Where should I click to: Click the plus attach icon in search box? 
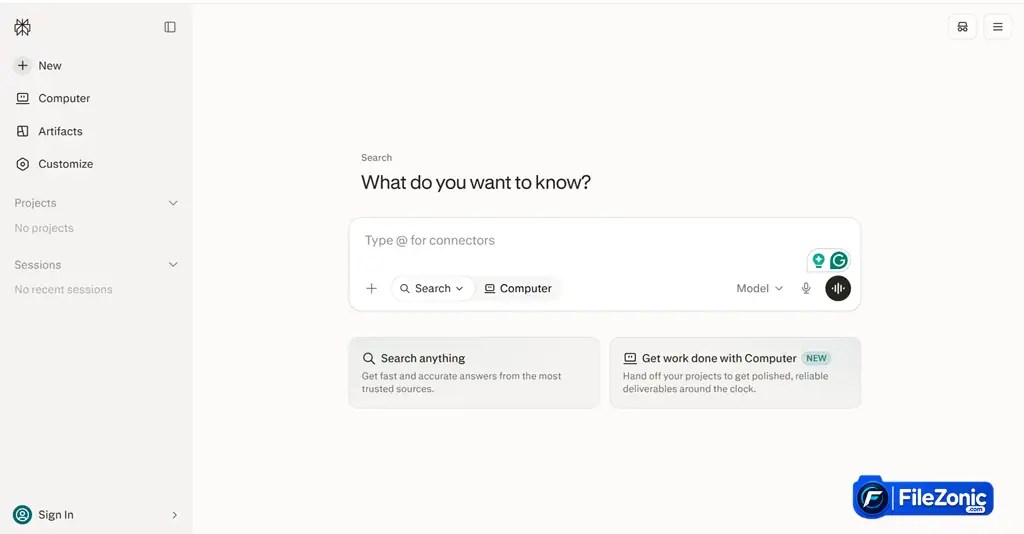tap(372, 288)
